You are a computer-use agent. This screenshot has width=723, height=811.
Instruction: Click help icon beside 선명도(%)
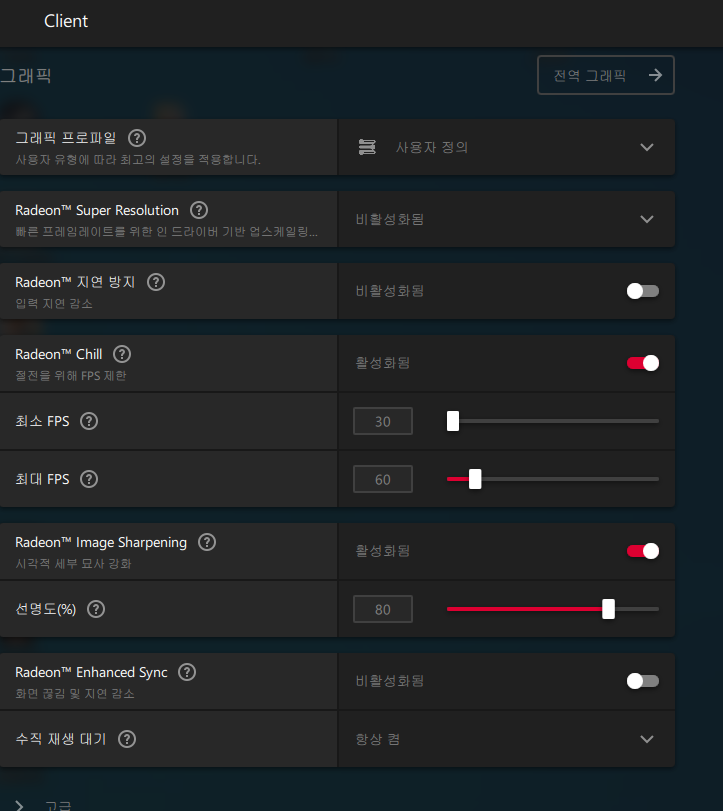coord(96,609)
